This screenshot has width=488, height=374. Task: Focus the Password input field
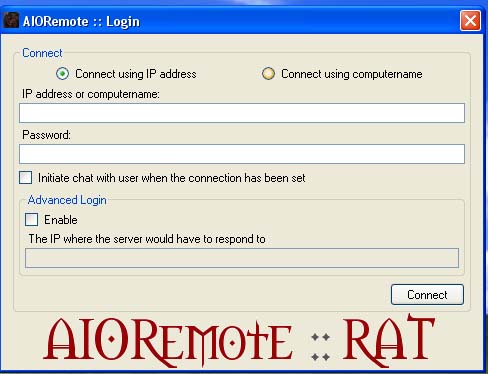[x=242, y=154]
